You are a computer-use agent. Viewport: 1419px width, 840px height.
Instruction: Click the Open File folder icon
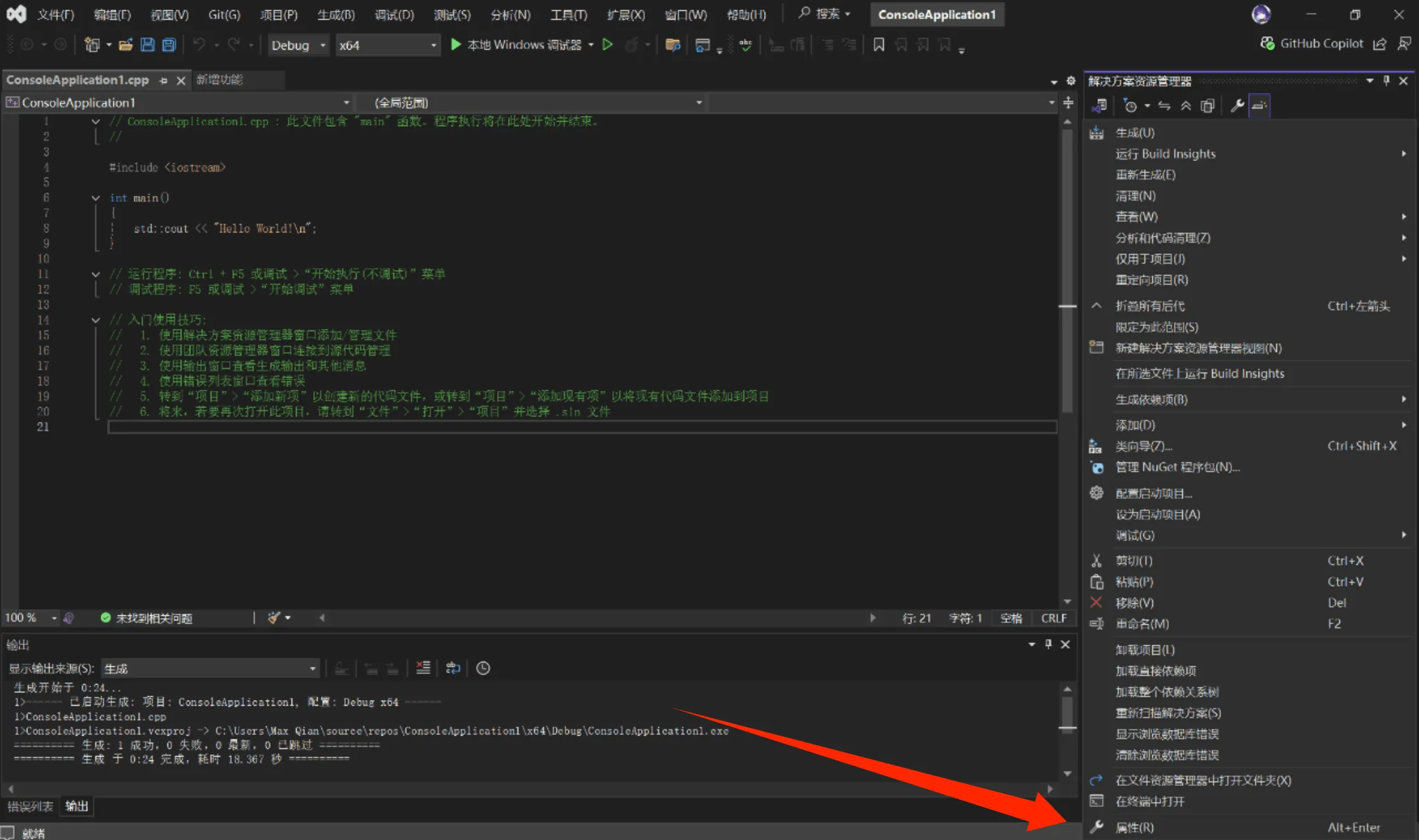coord(126,45)
